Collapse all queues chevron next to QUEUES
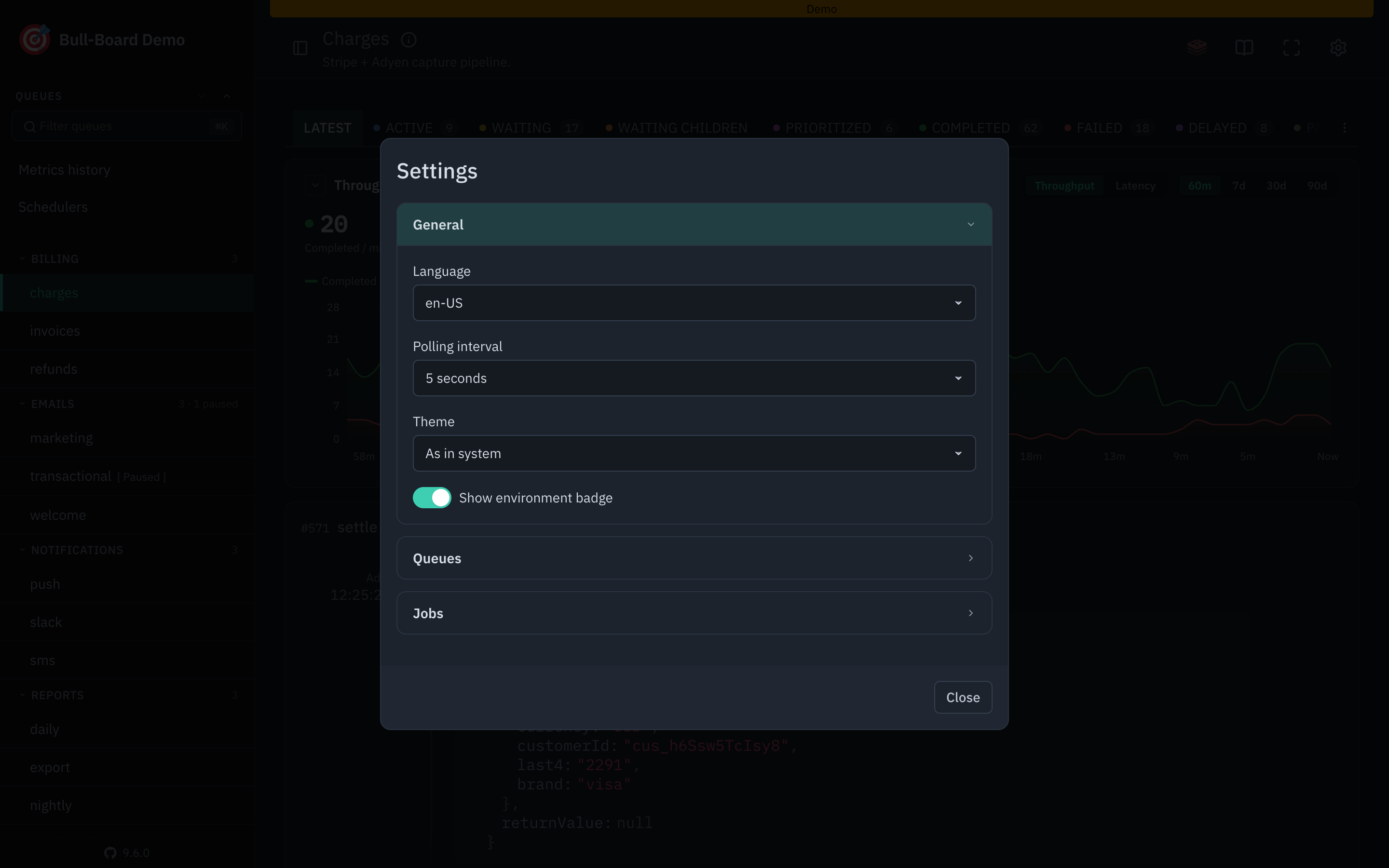Screen dimensions: 1389x868 [x=227, y=96]
